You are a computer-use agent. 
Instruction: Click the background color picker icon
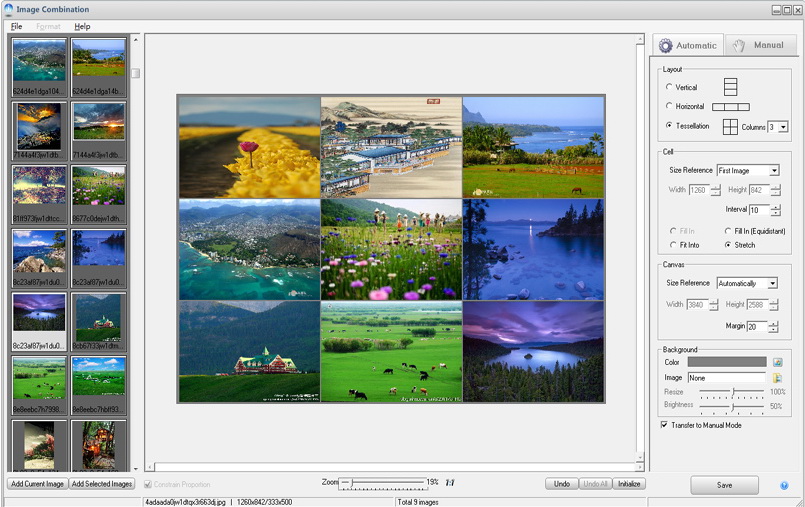tap(777, 362)
